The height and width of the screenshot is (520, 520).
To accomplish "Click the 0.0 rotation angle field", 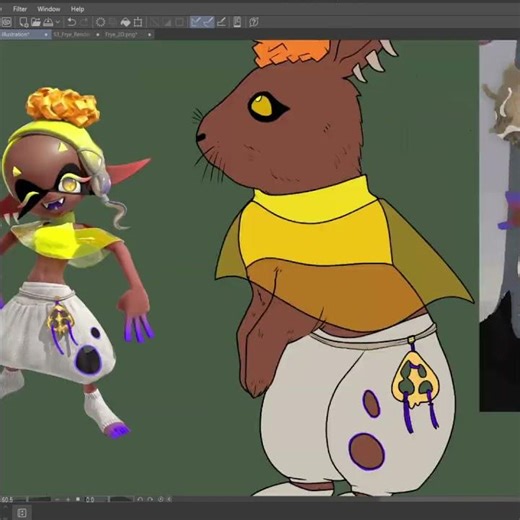I will tap(90, 500).
